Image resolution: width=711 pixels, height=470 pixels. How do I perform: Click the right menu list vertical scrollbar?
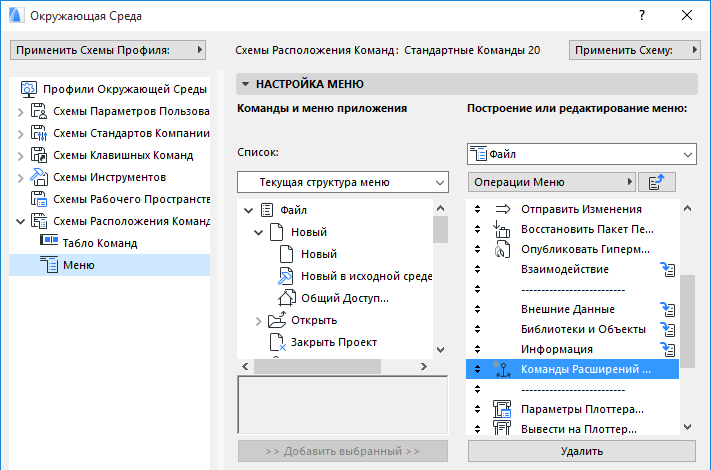pyautogui.click(x=687, y=310)
